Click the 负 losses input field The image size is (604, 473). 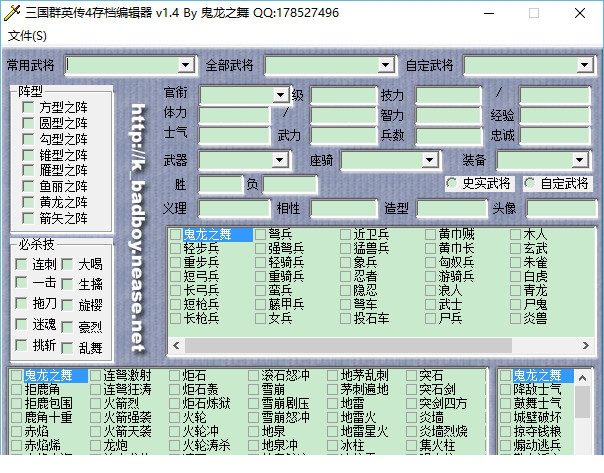tap(290, 184)
